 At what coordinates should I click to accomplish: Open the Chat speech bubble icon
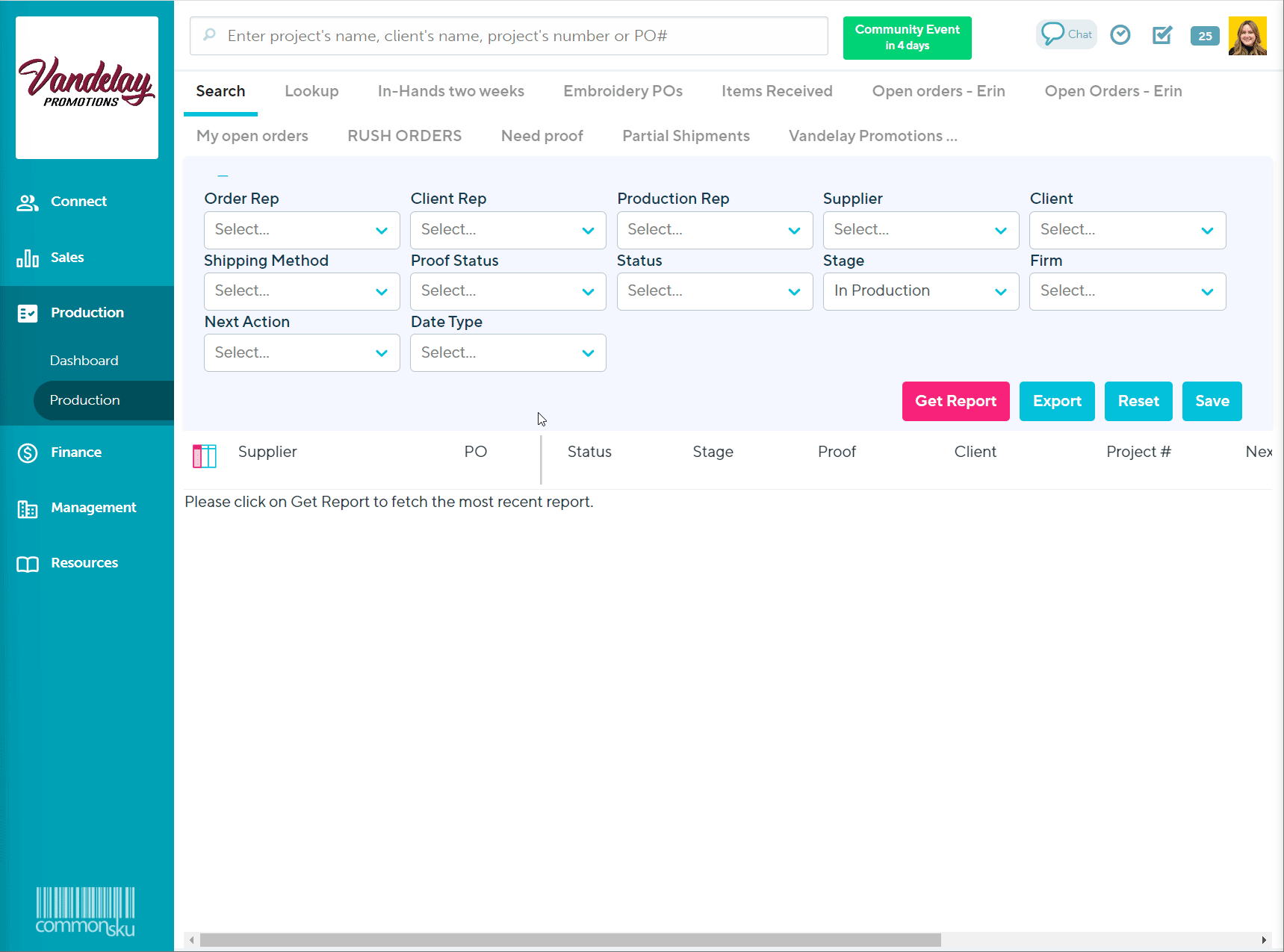coord(1065,34)
